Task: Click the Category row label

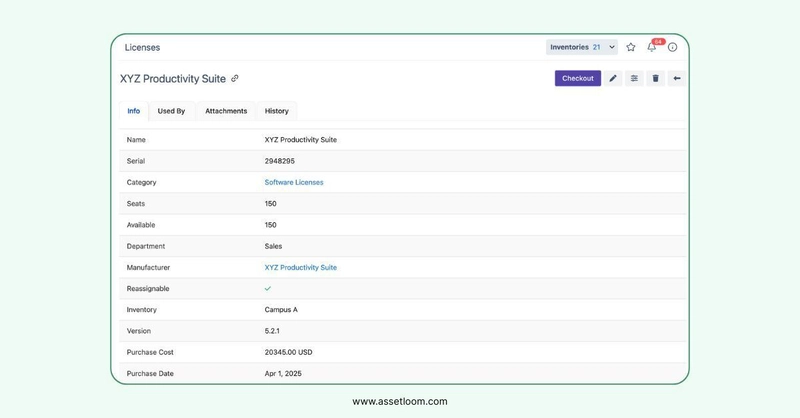Action: coord(141,182)
